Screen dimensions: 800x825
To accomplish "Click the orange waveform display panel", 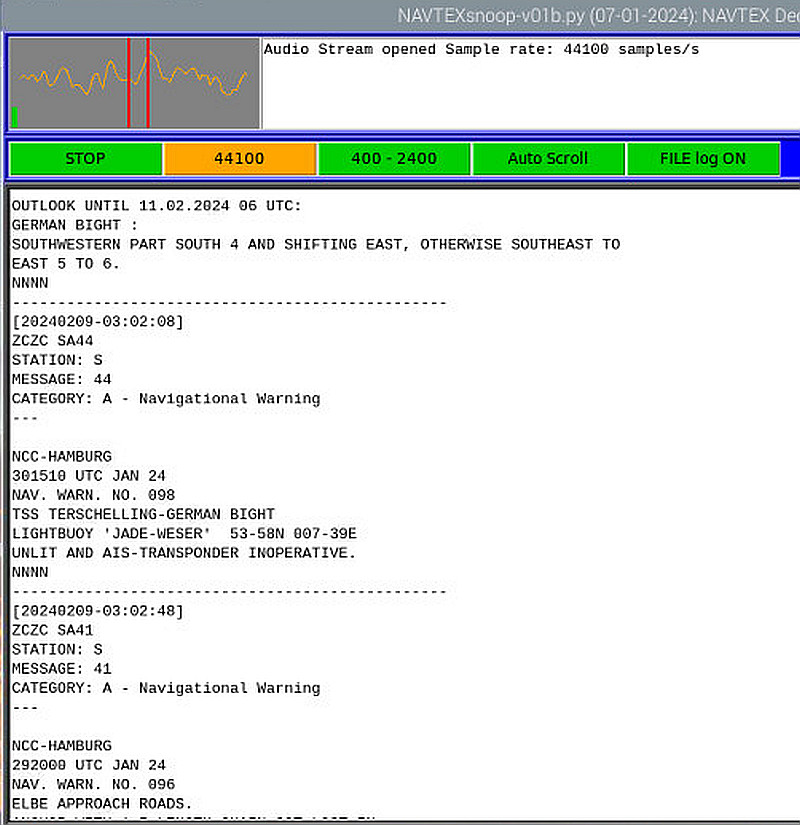I will [x=135, y=83].
